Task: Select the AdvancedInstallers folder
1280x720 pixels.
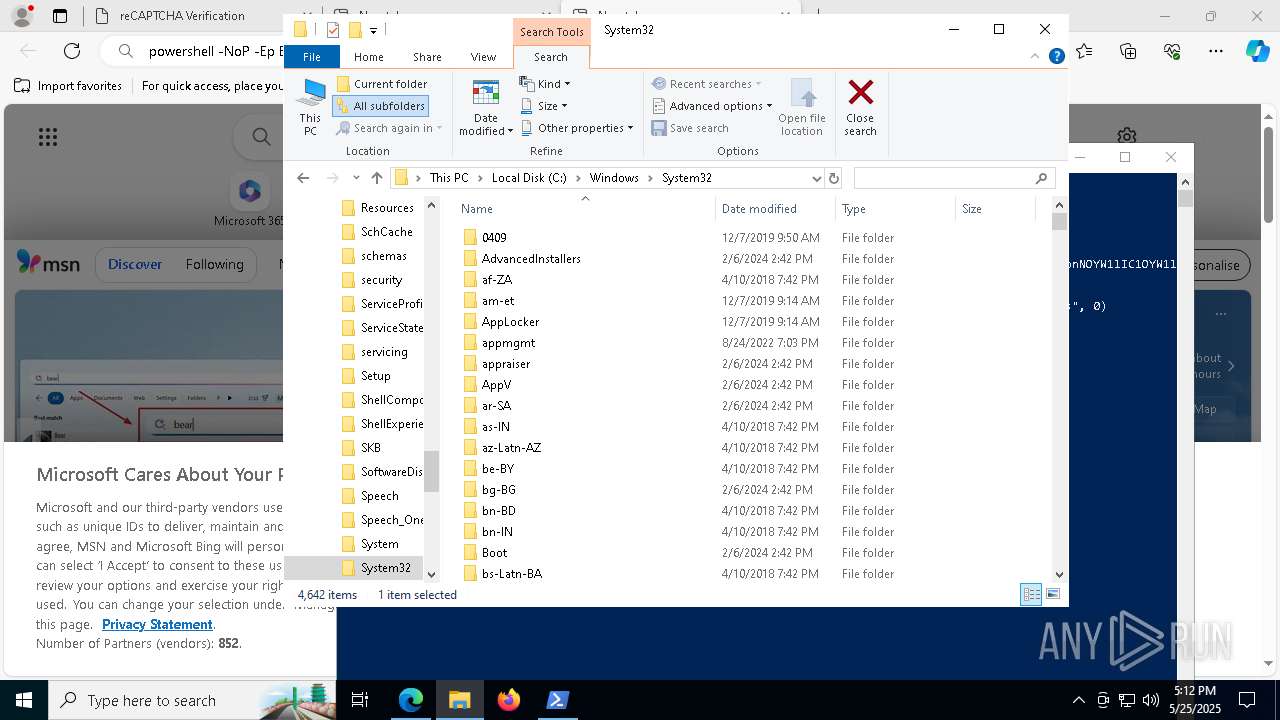Action: (x=531, y=259)
